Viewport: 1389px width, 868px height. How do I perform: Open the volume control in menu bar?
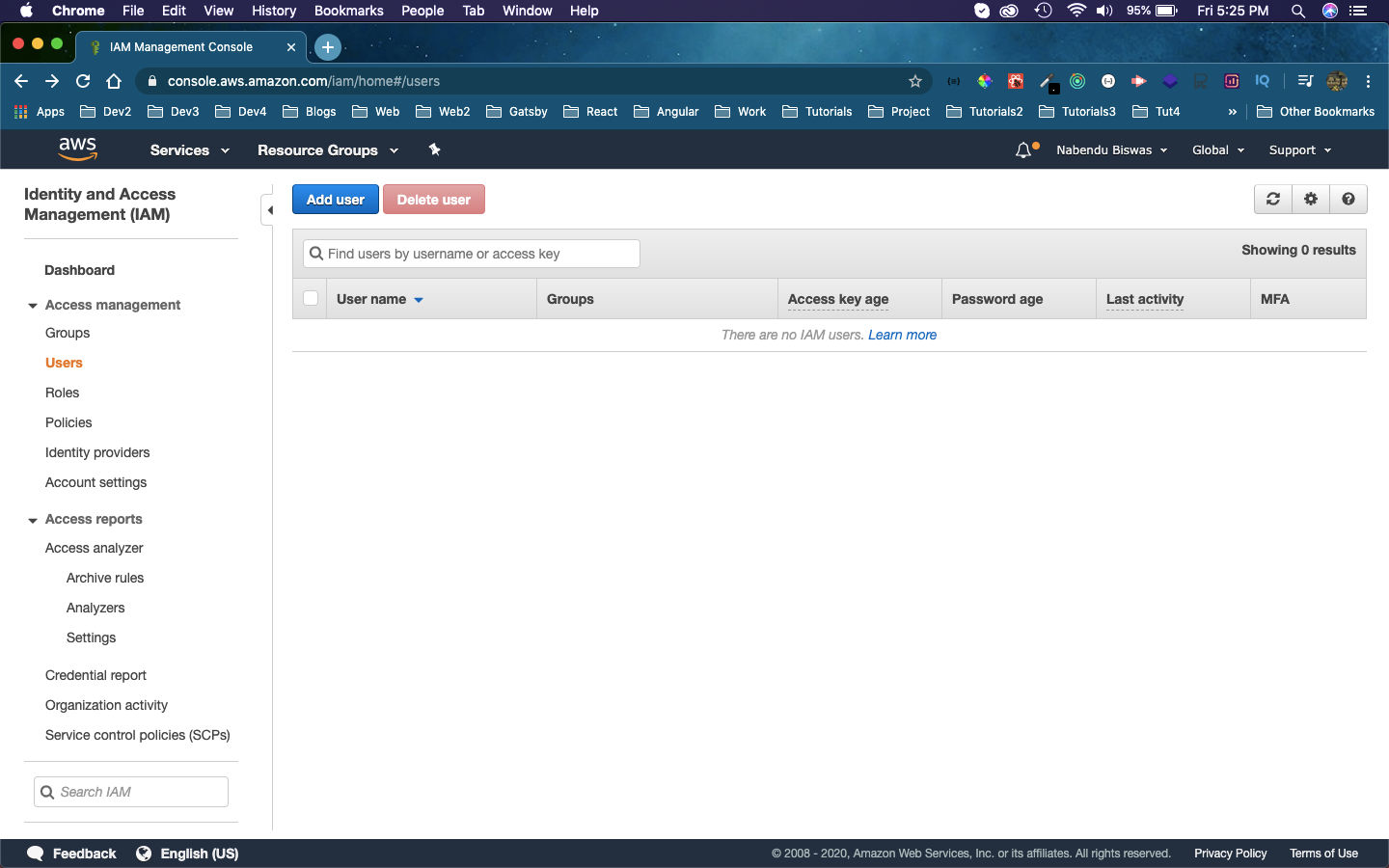[1105, 11]
